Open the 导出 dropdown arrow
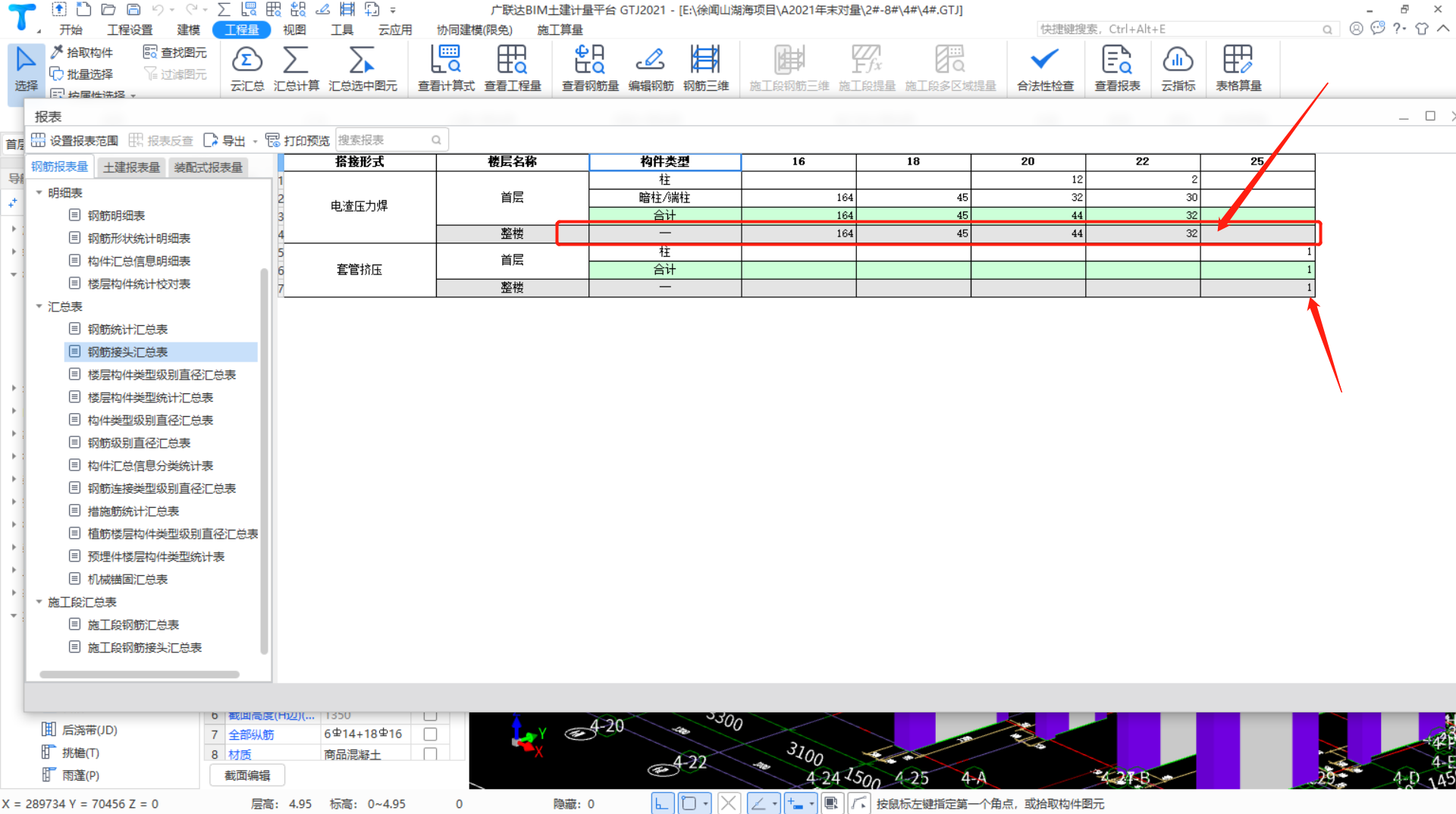Viewport: 1456px width, 814px height. pos(255,141)
